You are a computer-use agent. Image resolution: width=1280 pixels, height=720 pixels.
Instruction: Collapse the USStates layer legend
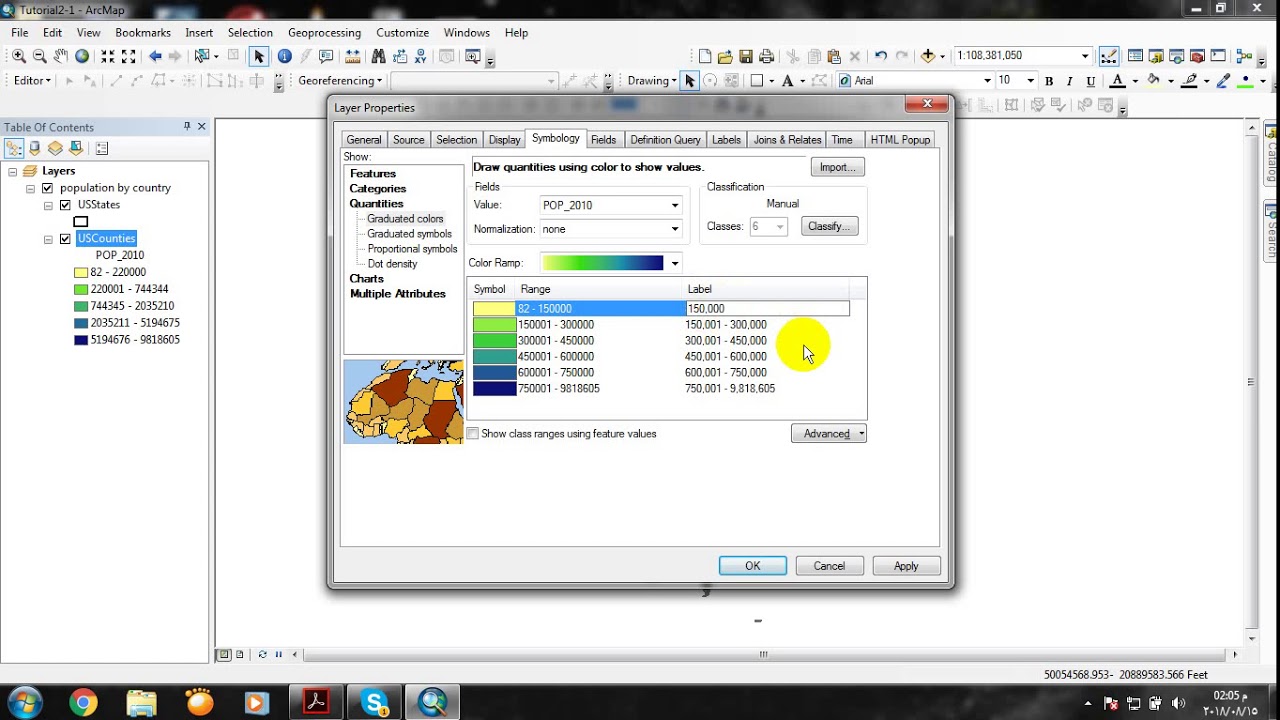click(x=48, y=205)
